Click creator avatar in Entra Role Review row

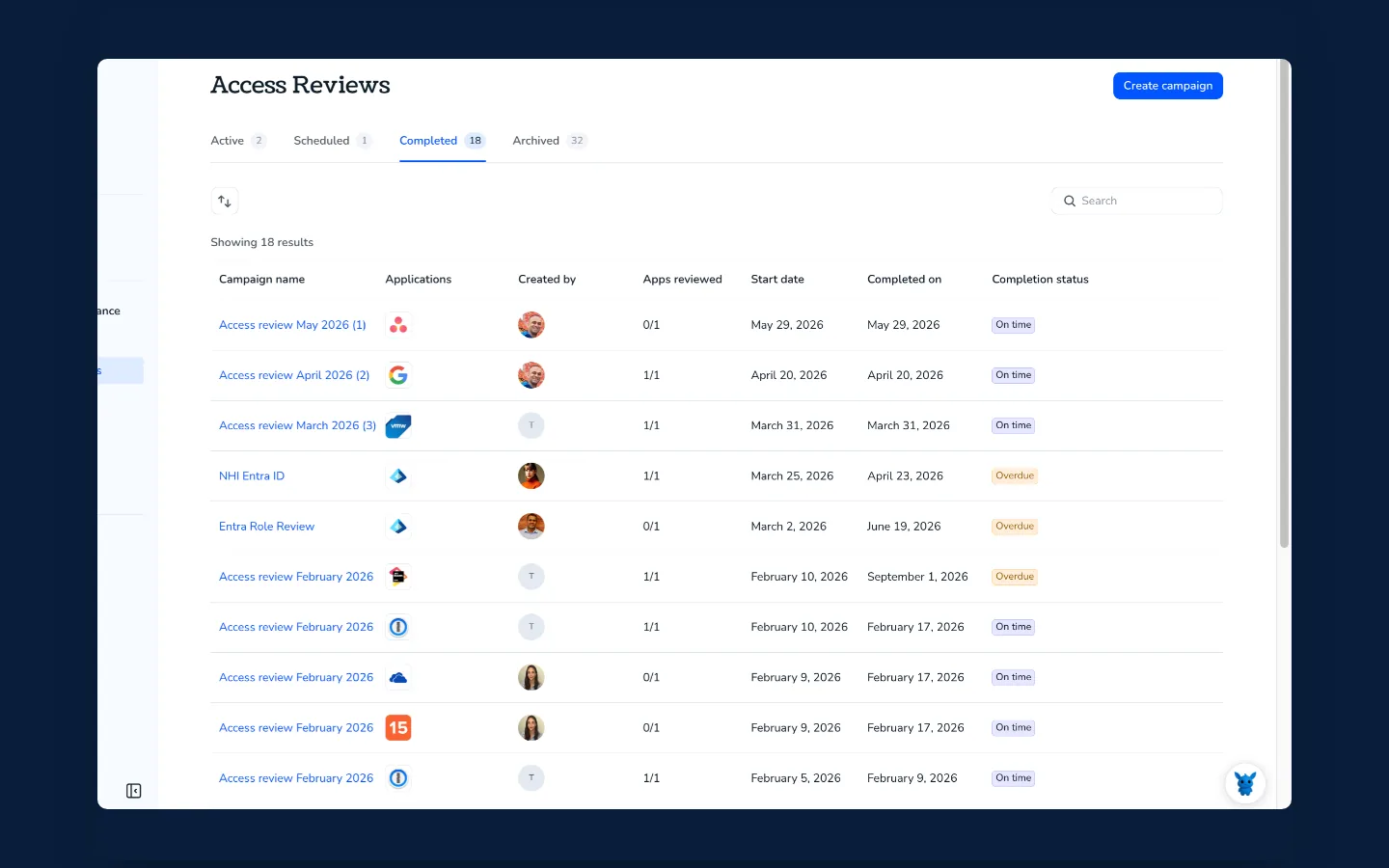click(531, 527)
